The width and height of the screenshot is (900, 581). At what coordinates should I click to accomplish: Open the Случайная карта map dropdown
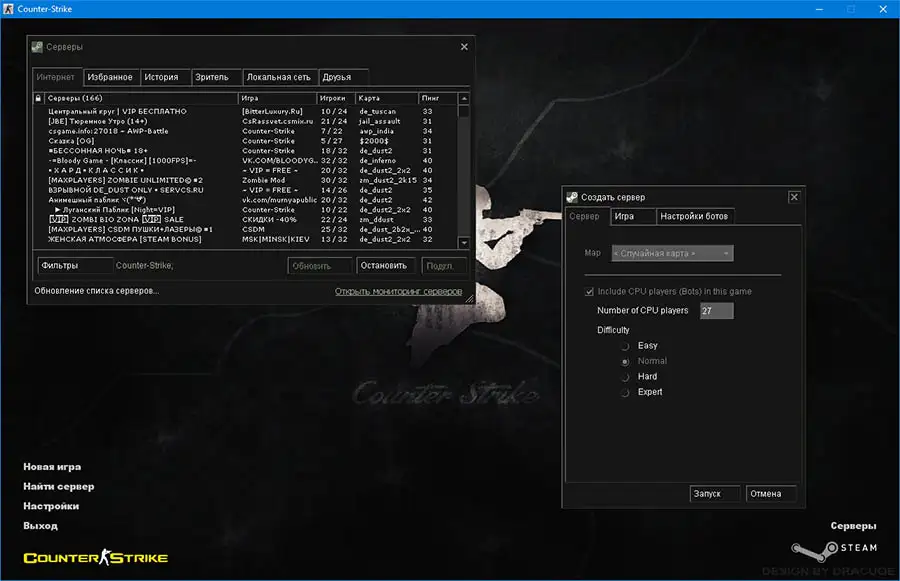[x=724, y=253]
